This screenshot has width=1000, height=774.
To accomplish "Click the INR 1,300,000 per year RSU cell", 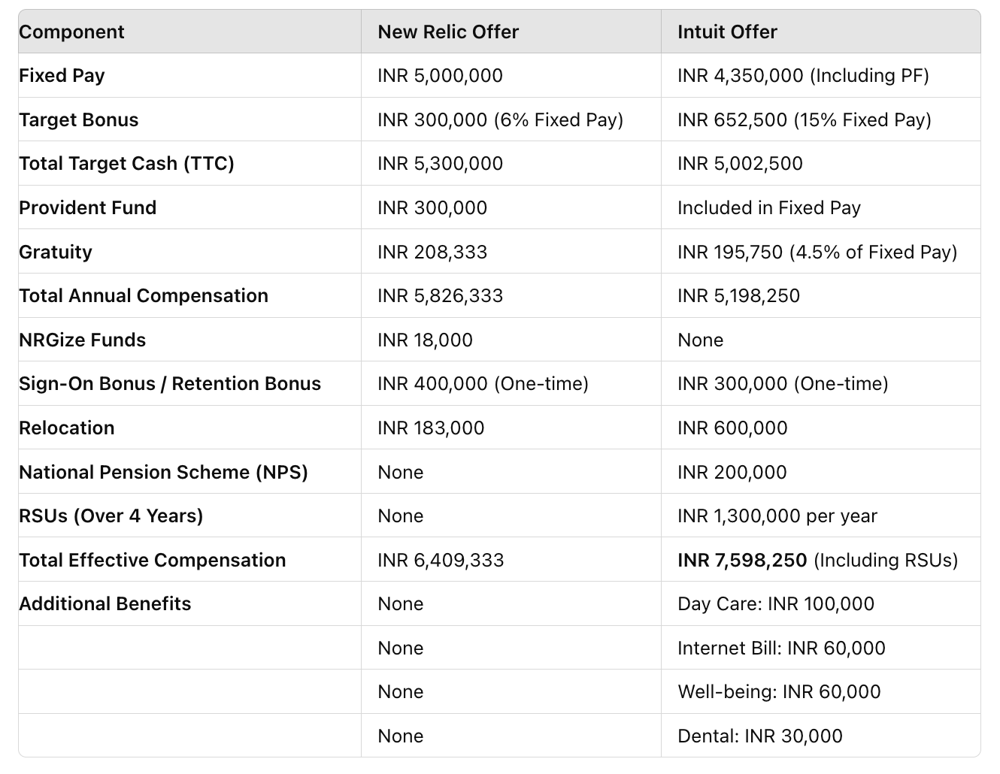I will tap(777, 516).
